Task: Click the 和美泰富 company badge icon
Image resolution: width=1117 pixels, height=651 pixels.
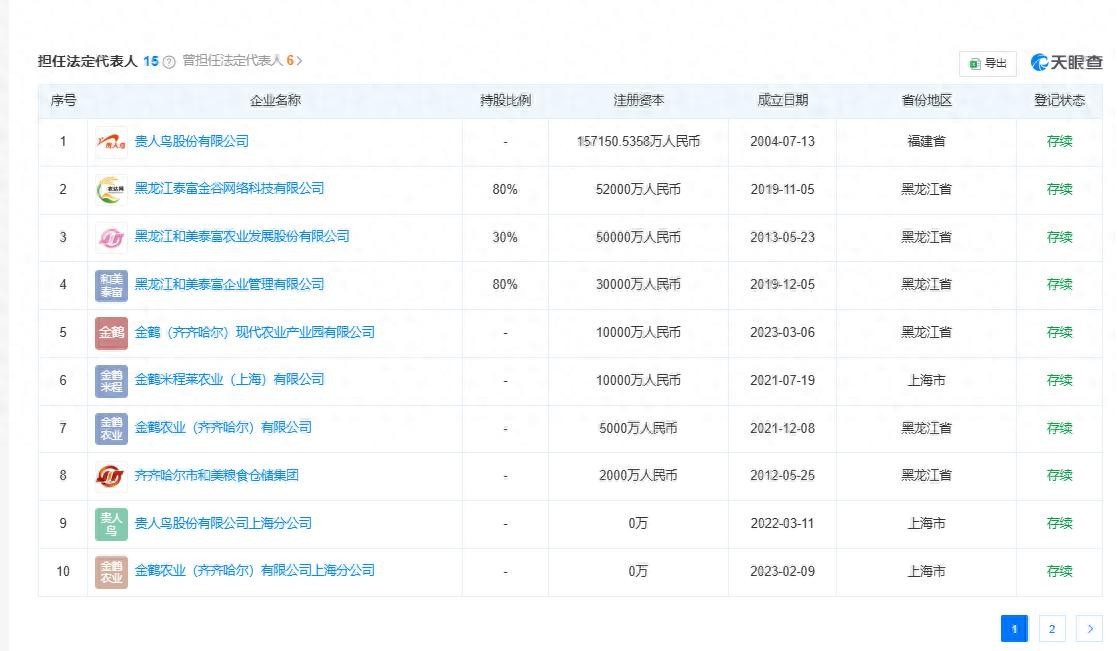Action: tap(111, 285)
